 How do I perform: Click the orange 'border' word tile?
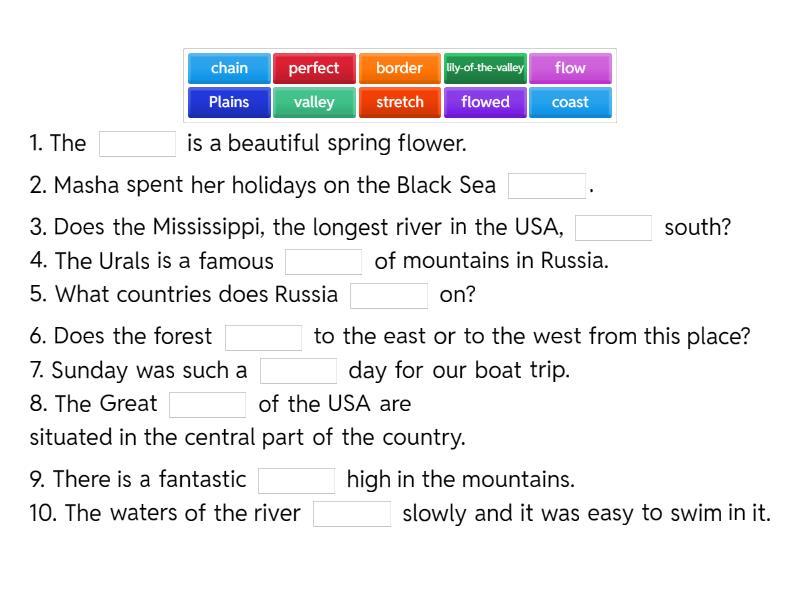399,68
